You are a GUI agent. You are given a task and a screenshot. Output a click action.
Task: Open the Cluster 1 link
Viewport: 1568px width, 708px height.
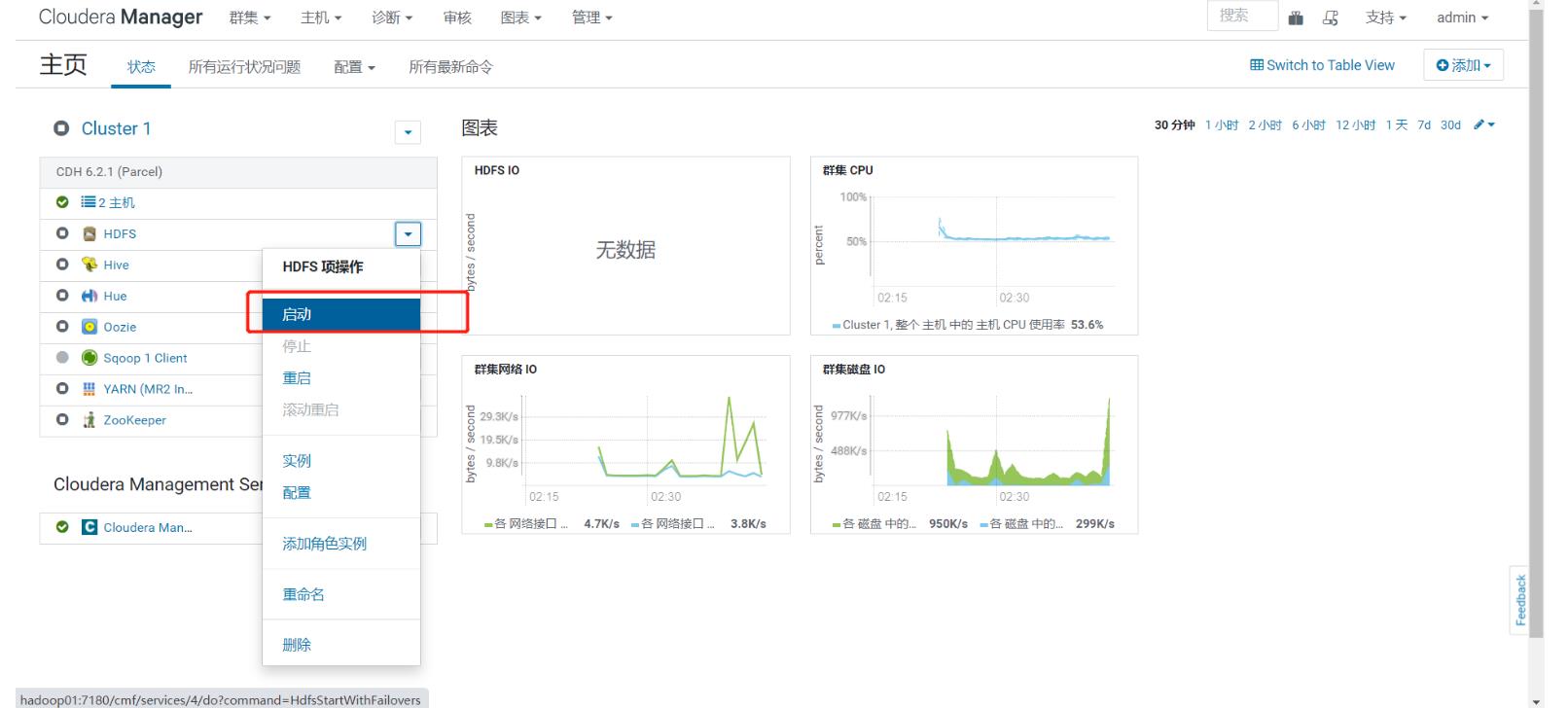(x=116, y=128)
